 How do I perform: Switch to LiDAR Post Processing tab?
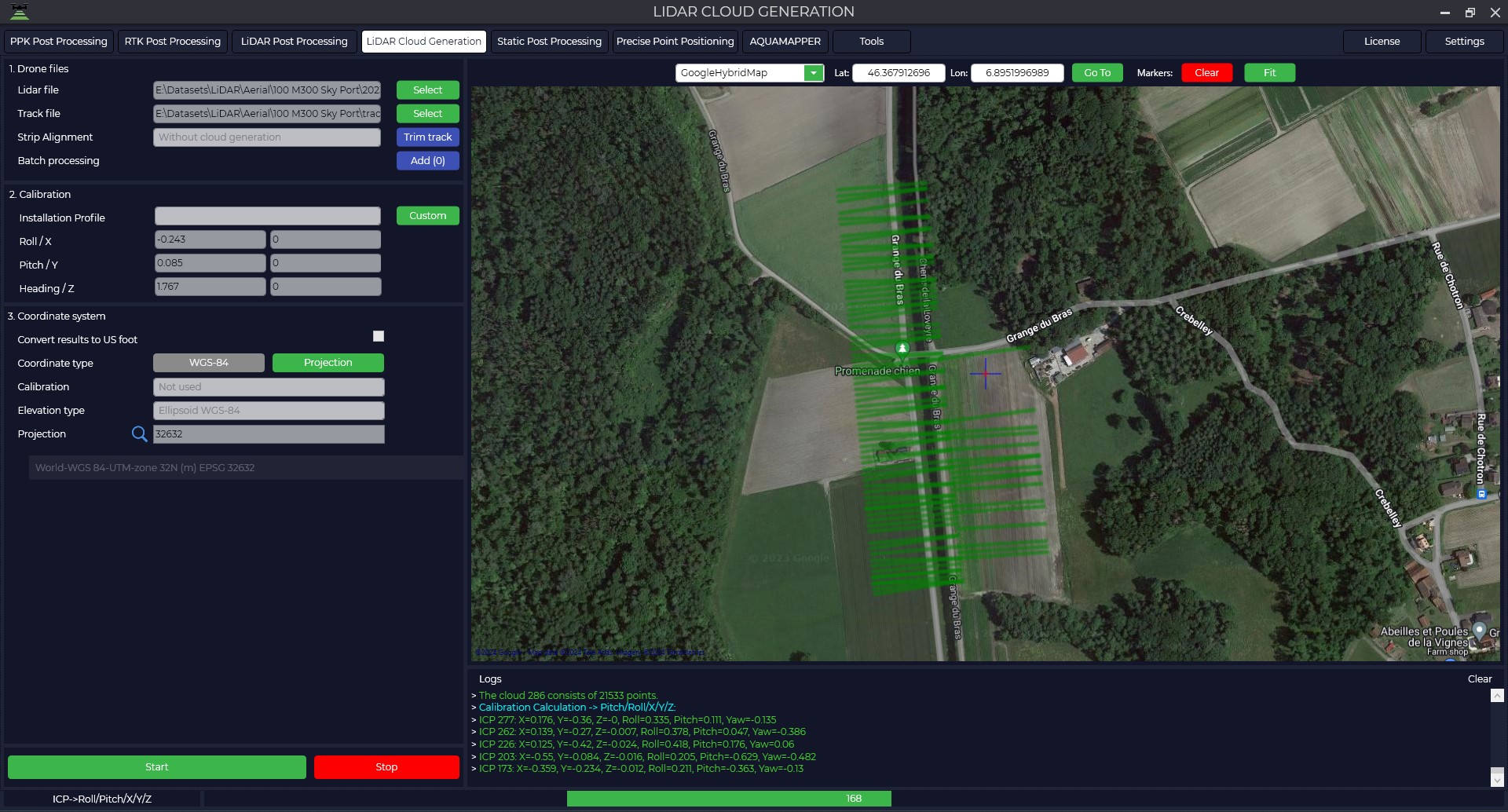(x=295, y=42)
